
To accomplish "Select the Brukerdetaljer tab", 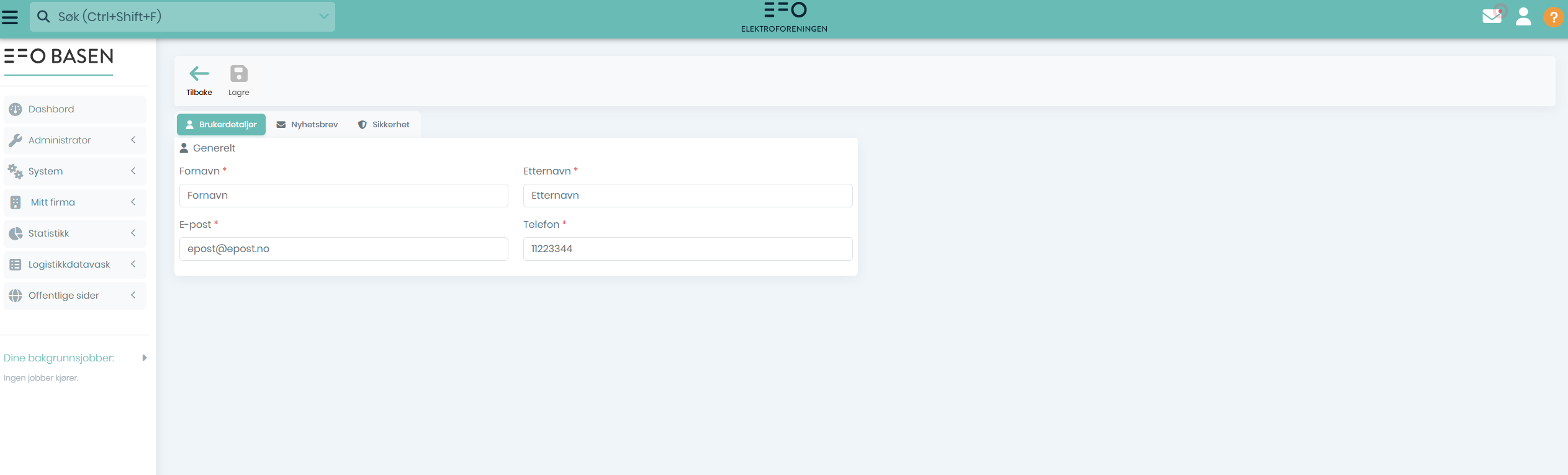I will tap(221, 125).
